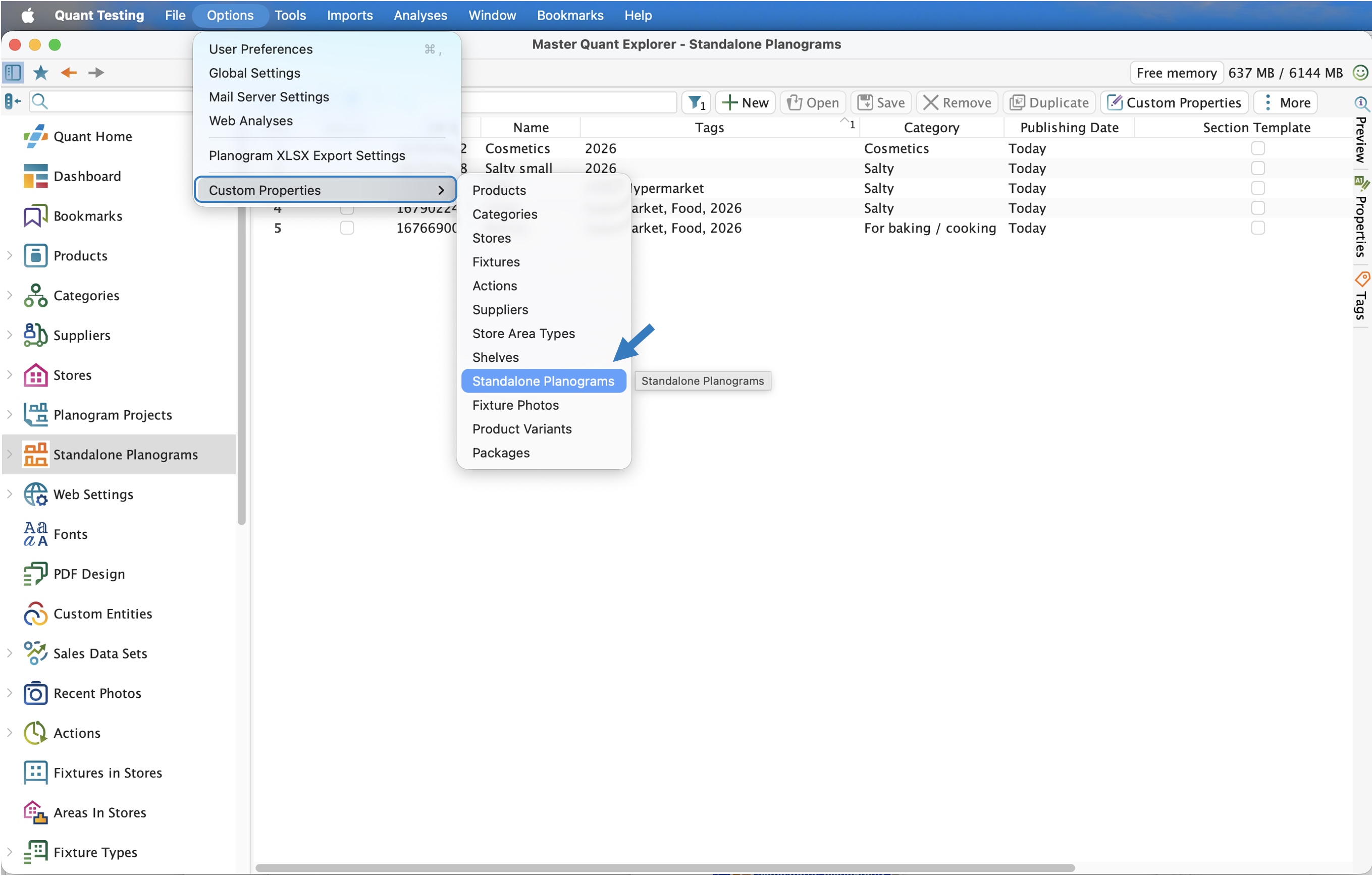Tick Section Template checkbox for Cosmetics row

pos(1258,149)
